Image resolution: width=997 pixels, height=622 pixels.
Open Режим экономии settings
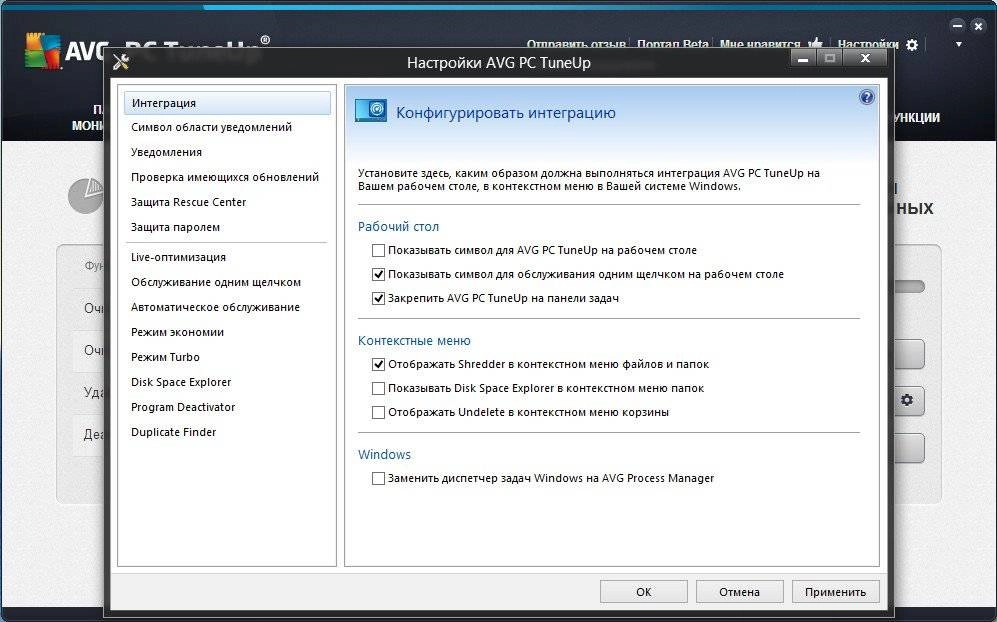177,332
